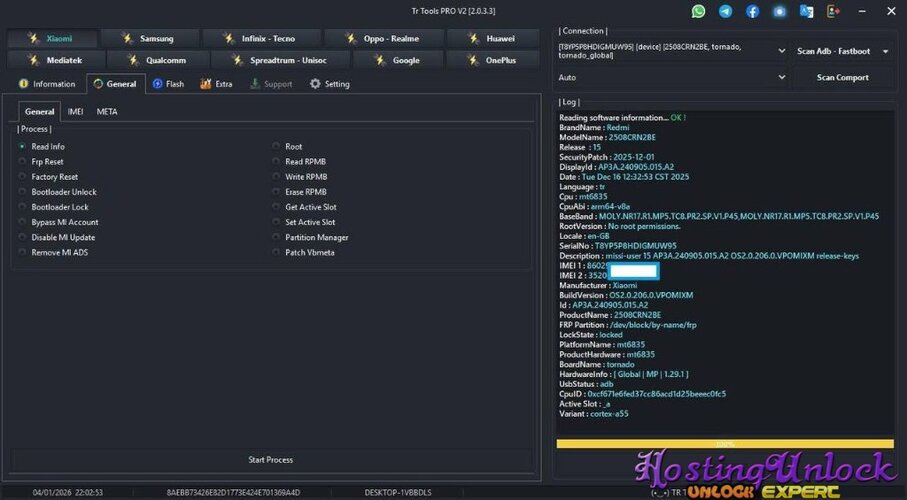The image size is (907, 500).
Task: Open the Telegram channel icon
Action: point(725,11)
